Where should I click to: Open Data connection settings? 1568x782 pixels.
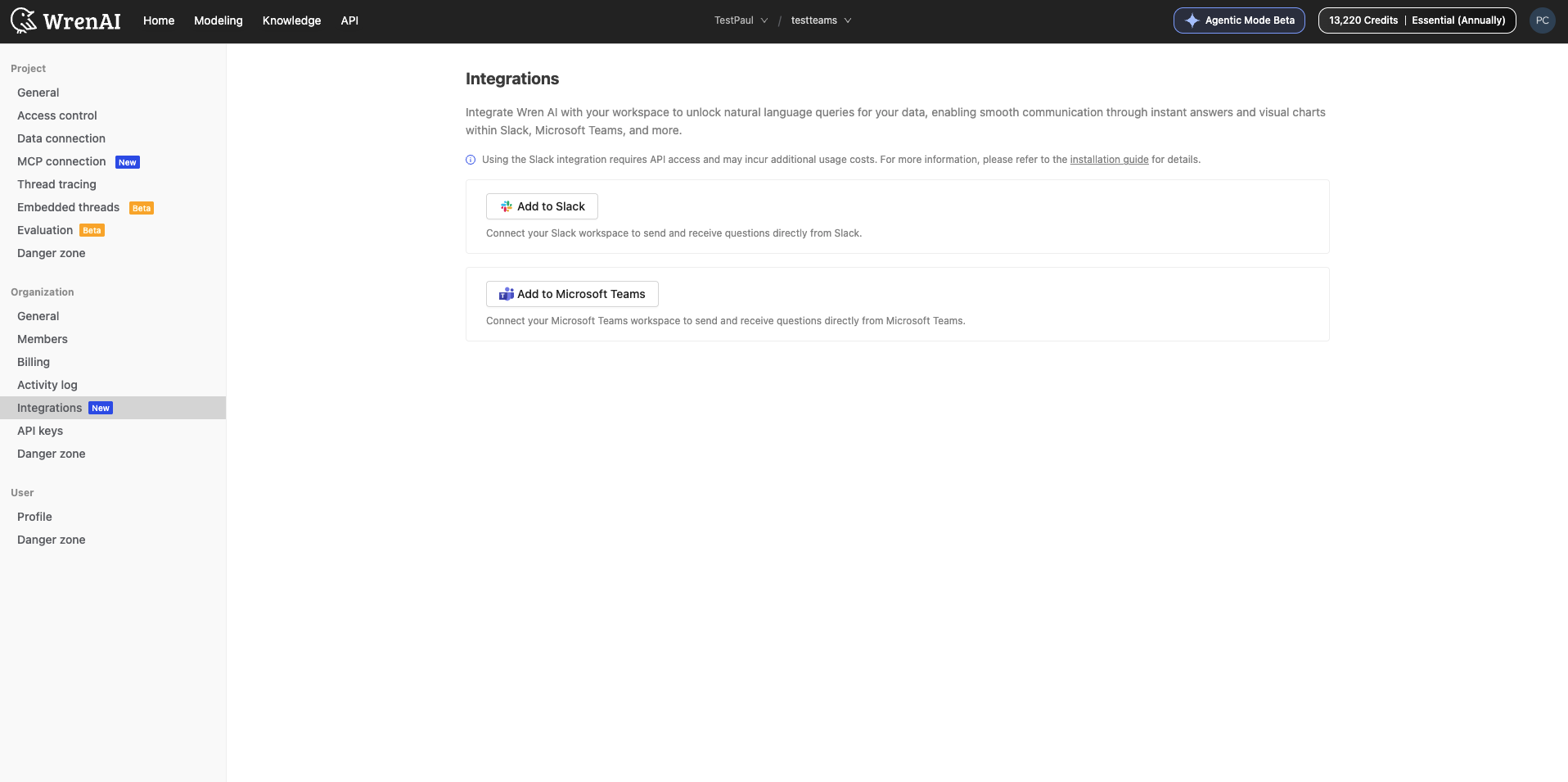113,138
